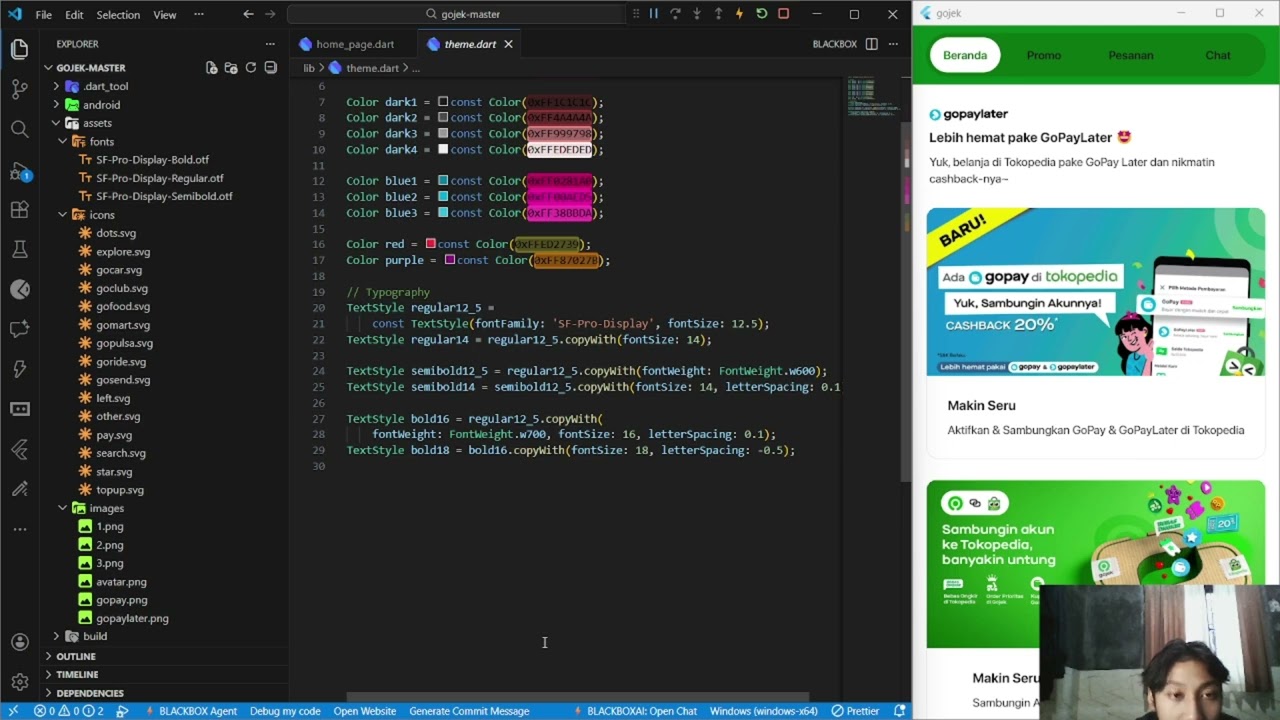Restart the debug session with the green arrow
1280x720 pixels.
pyautogui.click(x=761, y=14)
